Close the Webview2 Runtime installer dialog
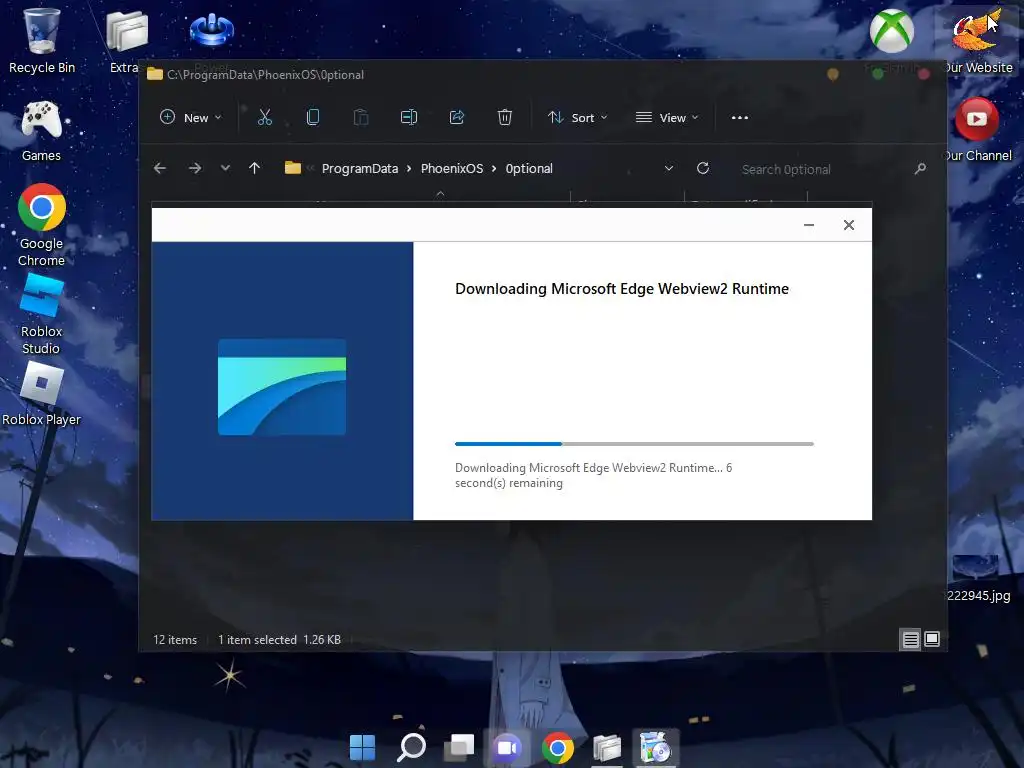Screen dimensions: 1024x768 click(848, 225)
